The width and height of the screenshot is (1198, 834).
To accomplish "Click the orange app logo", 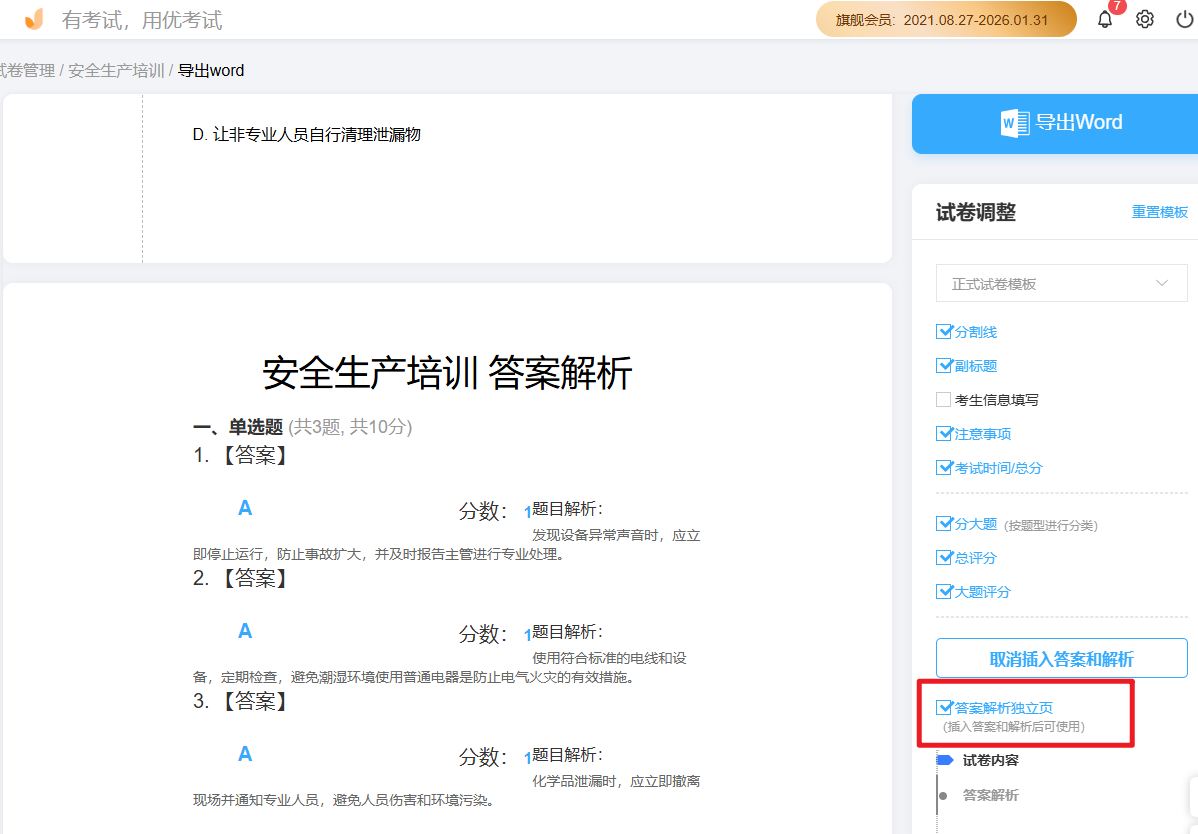I will [33, 18].
